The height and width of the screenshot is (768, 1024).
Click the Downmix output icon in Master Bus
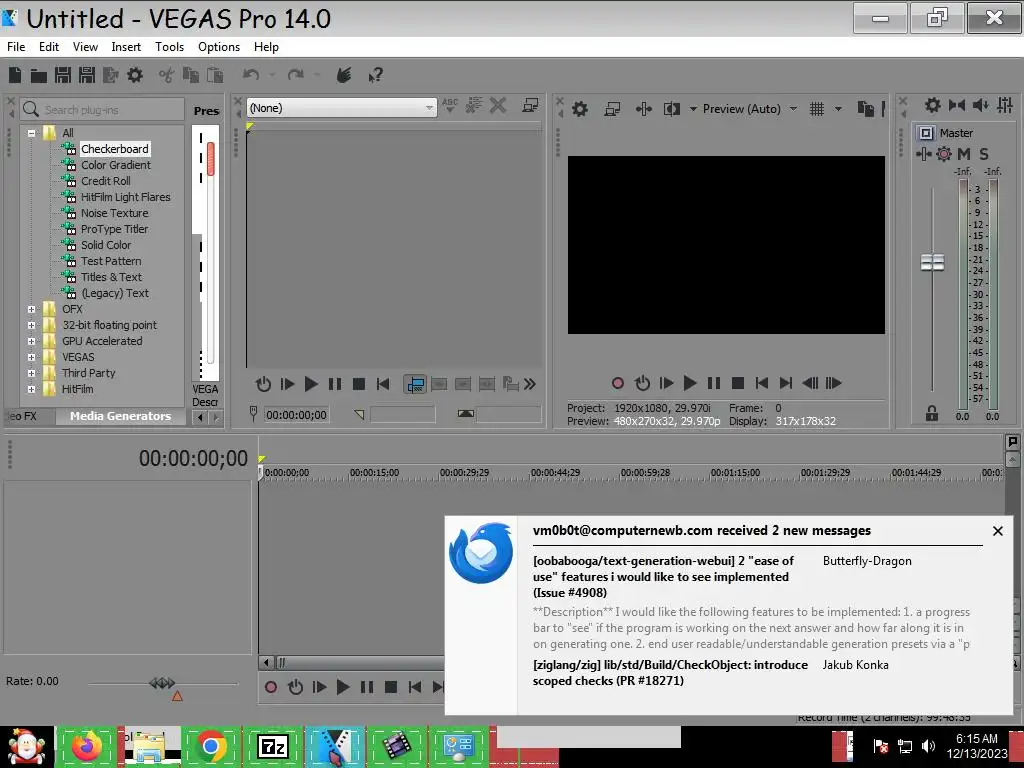(x=957, y=105)
